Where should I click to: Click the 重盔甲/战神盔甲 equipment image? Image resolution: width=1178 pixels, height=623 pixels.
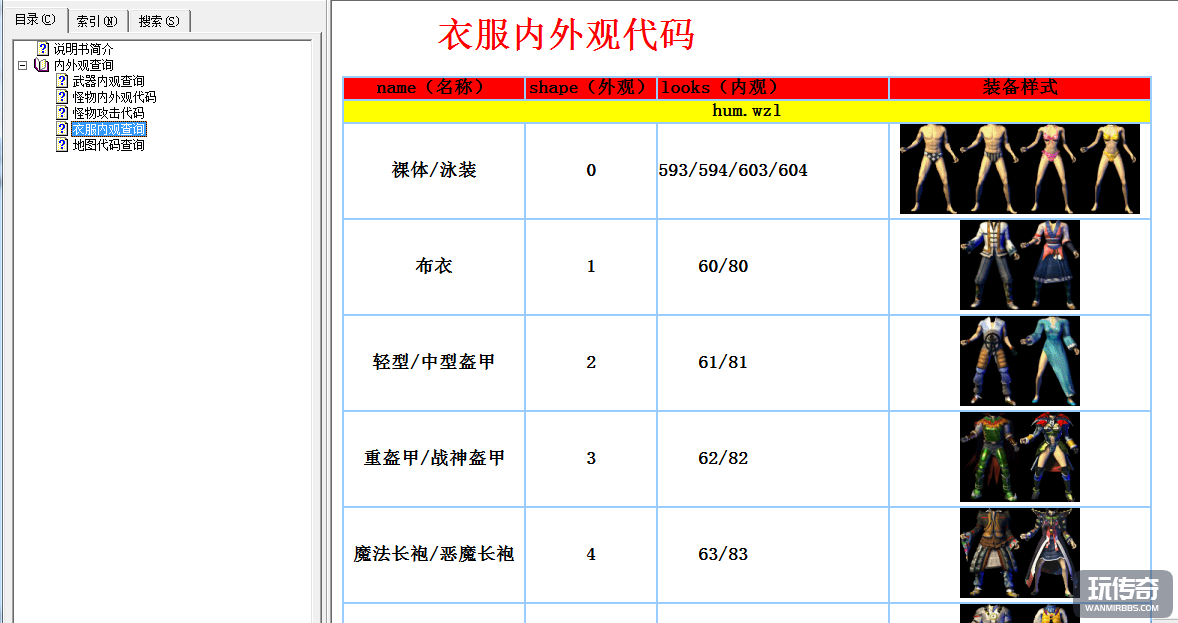[1019, 457]
